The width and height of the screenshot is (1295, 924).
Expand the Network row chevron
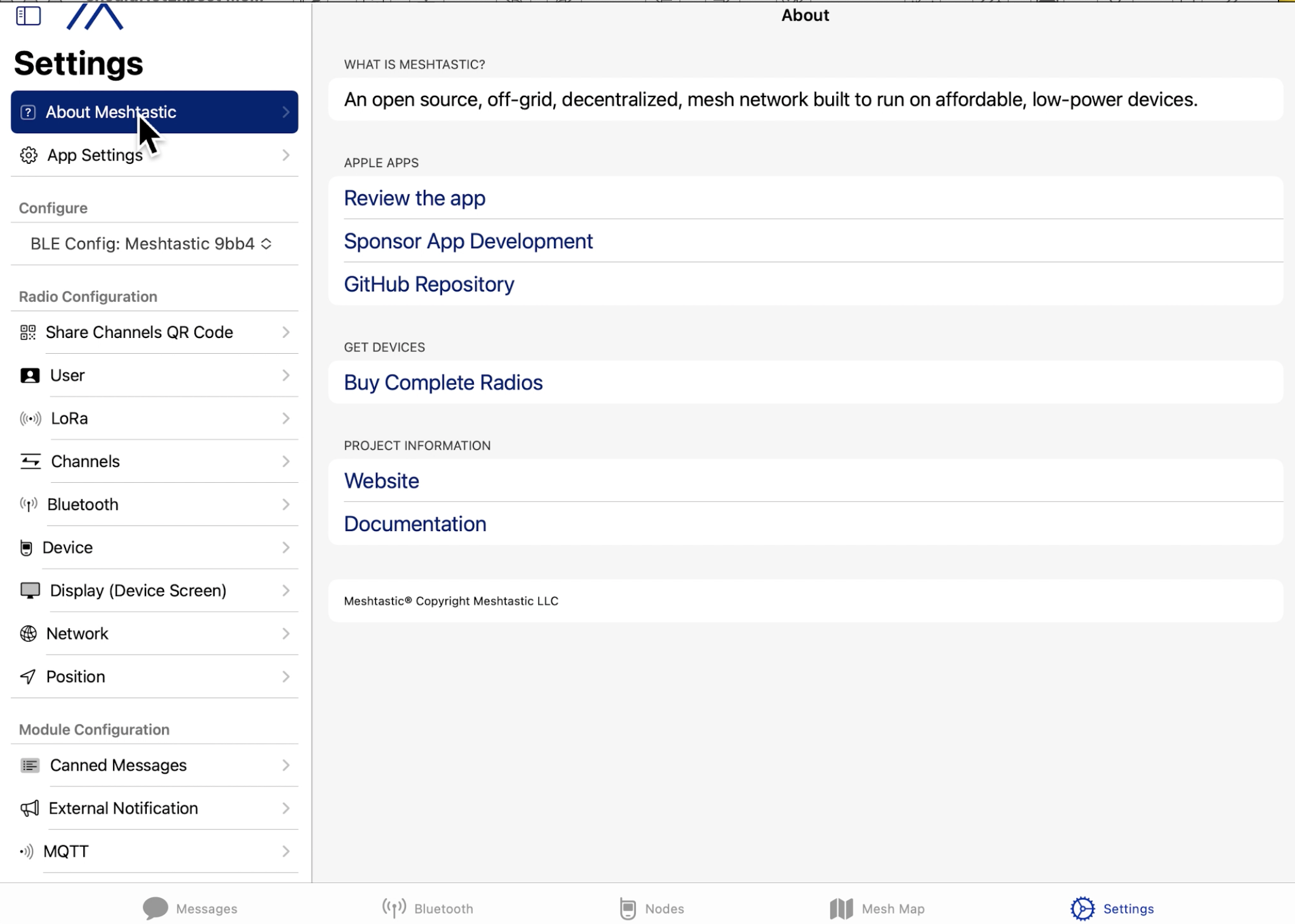pos(286,634)
